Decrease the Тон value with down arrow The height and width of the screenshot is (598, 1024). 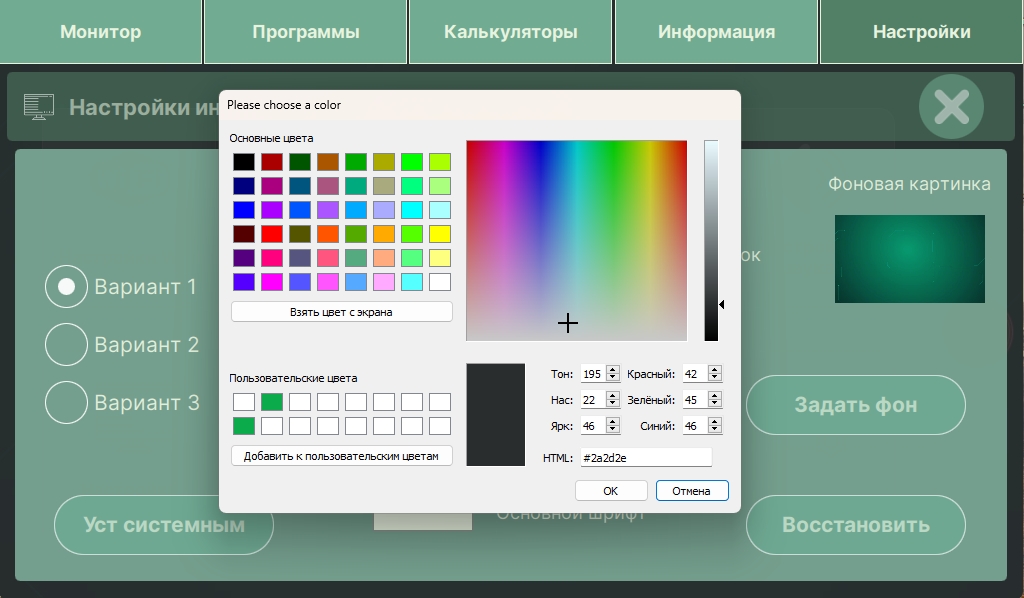(613, 378)
